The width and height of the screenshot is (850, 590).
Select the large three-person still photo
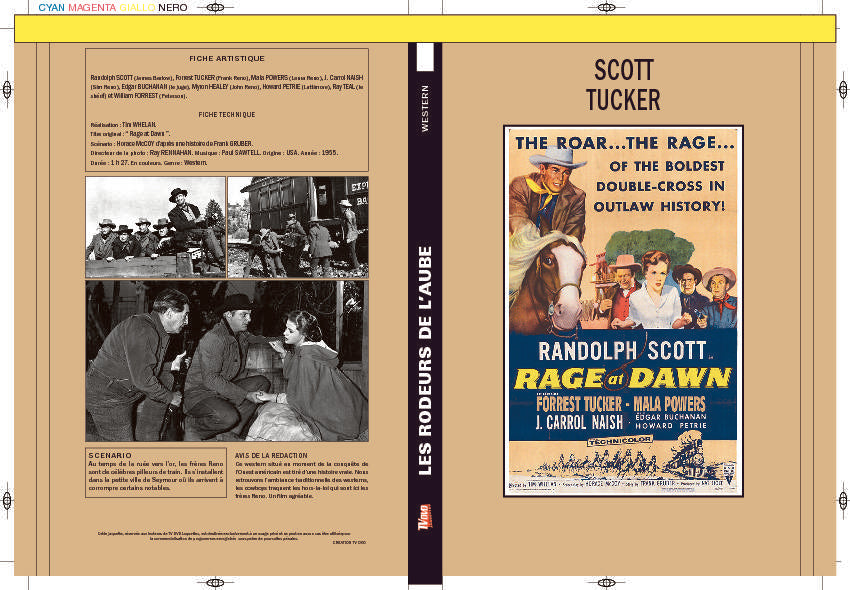(x=227, y=361)
